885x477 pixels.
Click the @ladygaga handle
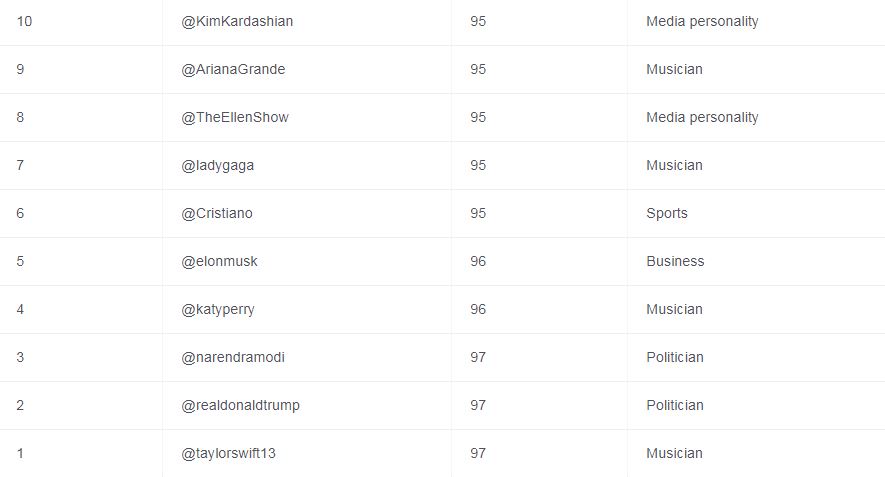[218, 165]
